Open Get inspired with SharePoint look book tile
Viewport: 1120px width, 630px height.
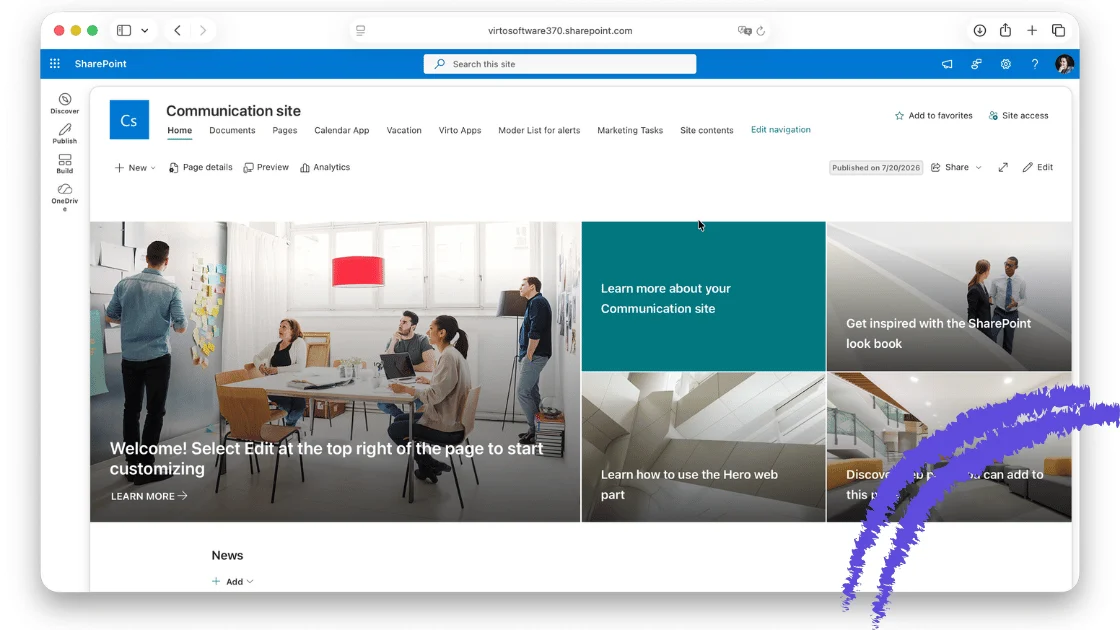pyautogui.click(x=949, y=296)
